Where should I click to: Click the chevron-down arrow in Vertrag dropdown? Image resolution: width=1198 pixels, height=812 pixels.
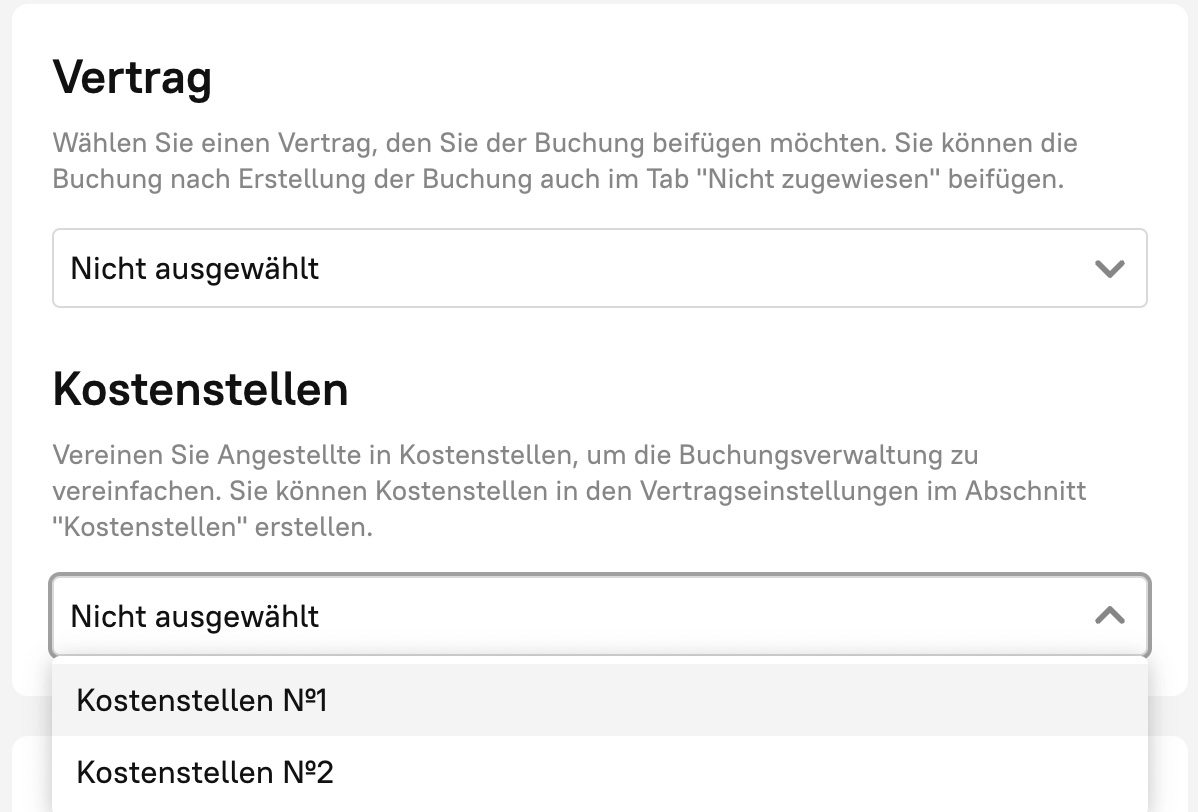(1110, 268)
